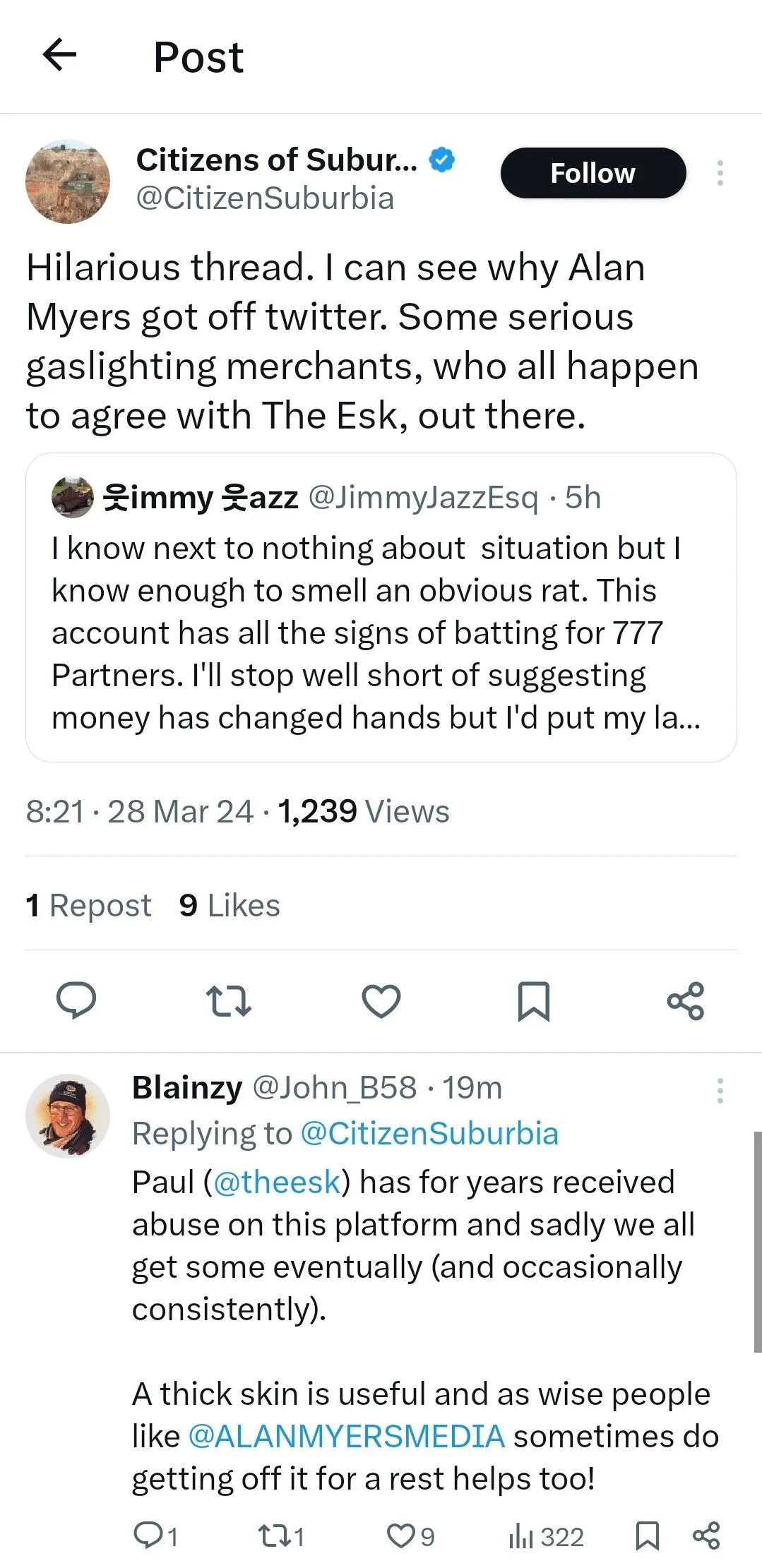Open the @theesk mention link
The width and height of the screenshot is (762, 1568).
277,1183
